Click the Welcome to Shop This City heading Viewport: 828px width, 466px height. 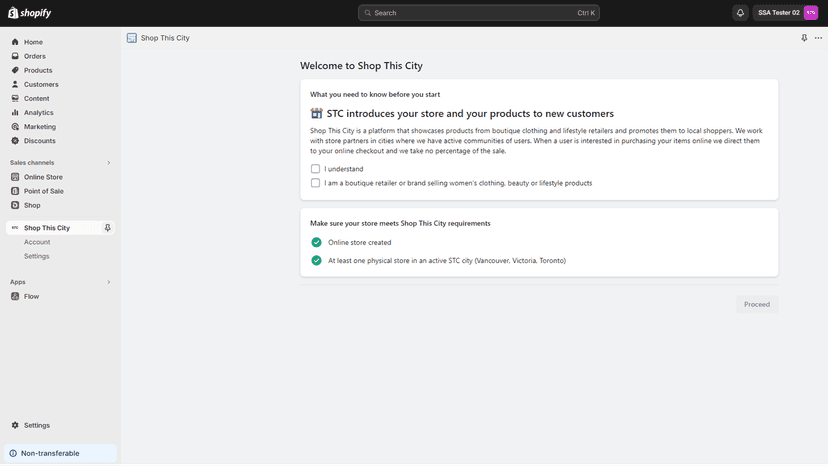click(x=361, y=66)
